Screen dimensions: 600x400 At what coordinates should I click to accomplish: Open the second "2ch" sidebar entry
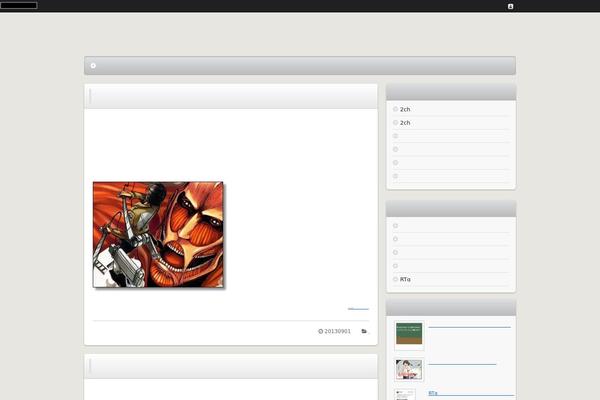pos(405,123)
